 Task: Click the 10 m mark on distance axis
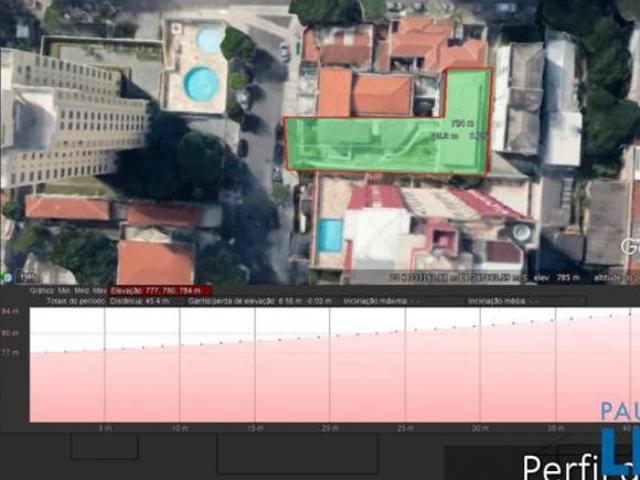tap(180, 429)
